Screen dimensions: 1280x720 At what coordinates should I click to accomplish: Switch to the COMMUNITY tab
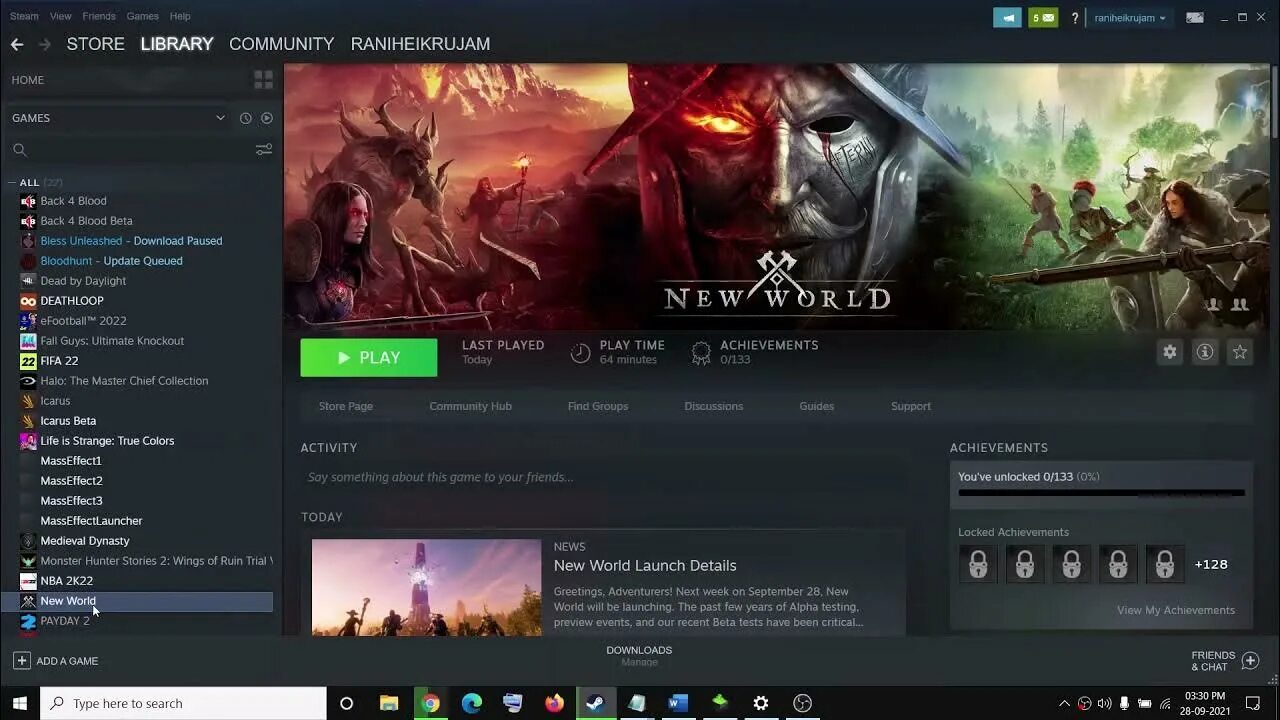281,44
